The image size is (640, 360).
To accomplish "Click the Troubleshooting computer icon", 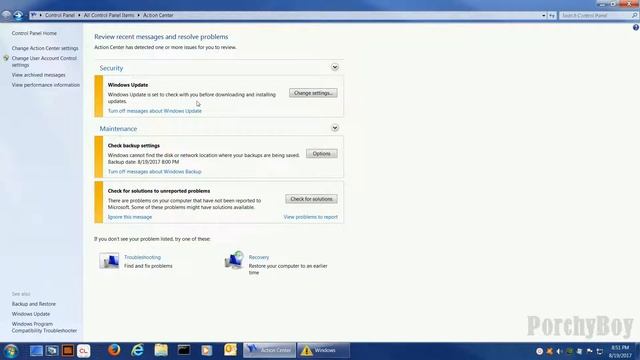I will (109, 260).
